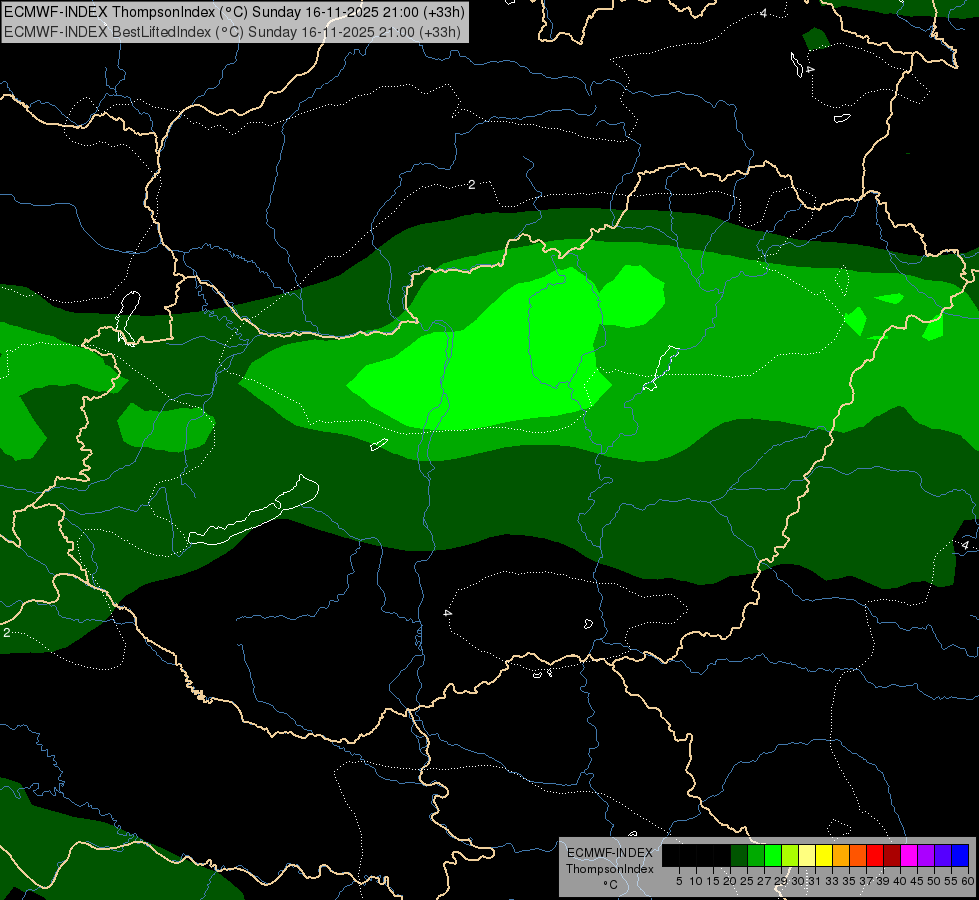Click legend scale value 5

coord(679,881)
